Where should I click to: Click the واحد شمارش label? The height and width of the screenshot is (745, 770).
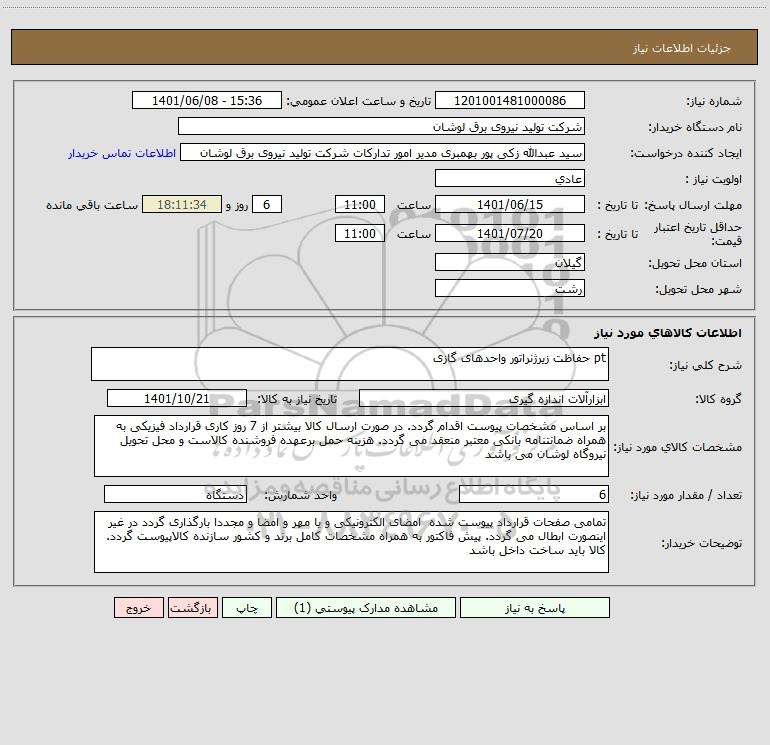[x=301, y=496]
